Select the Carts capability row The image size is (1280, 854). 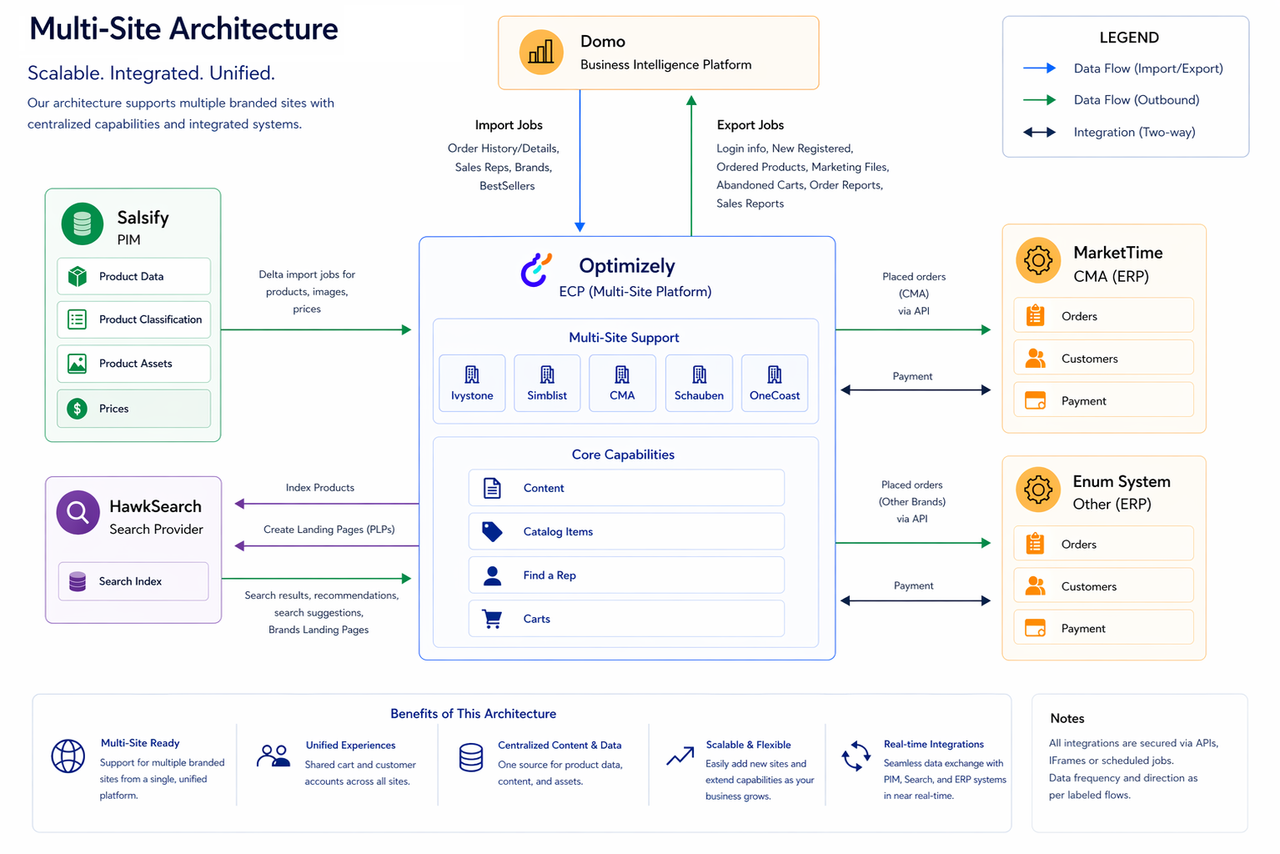(x=626, y=619)
